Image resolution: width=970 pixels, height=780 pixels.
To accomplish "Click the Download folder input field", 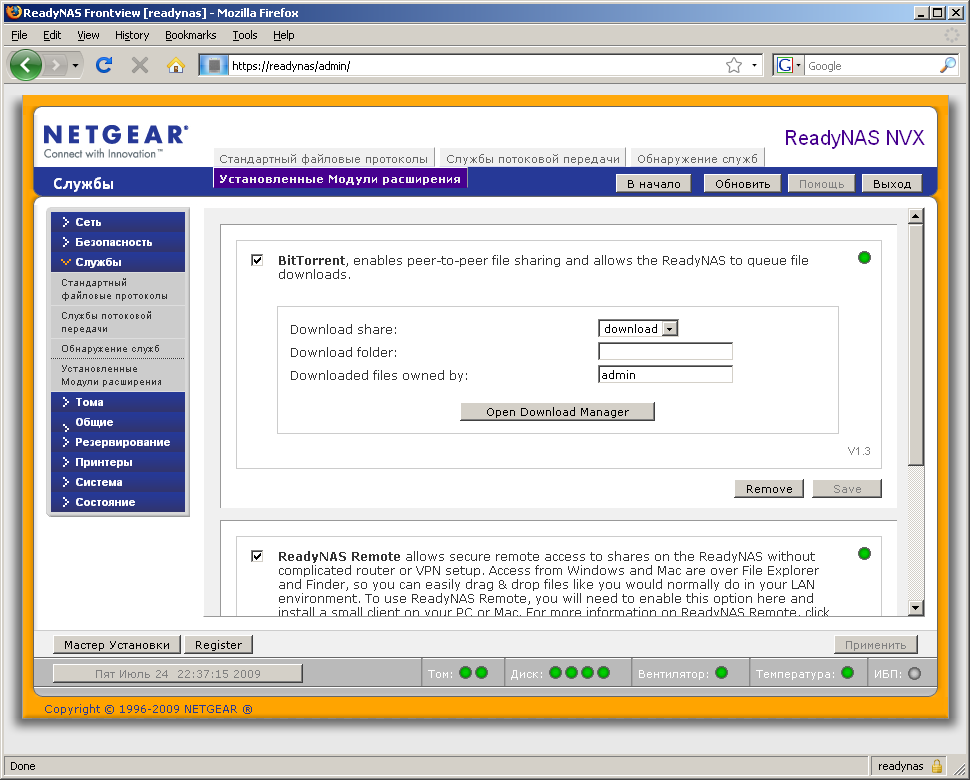I will pyautogui.click(x=665, y=351).
